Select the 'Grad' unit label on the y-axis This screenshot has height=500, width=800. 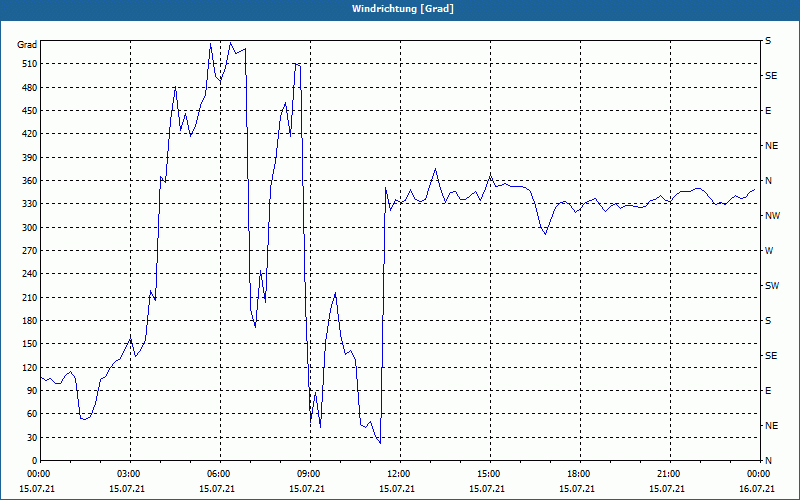pyautogui.click(x=27, y=45)
